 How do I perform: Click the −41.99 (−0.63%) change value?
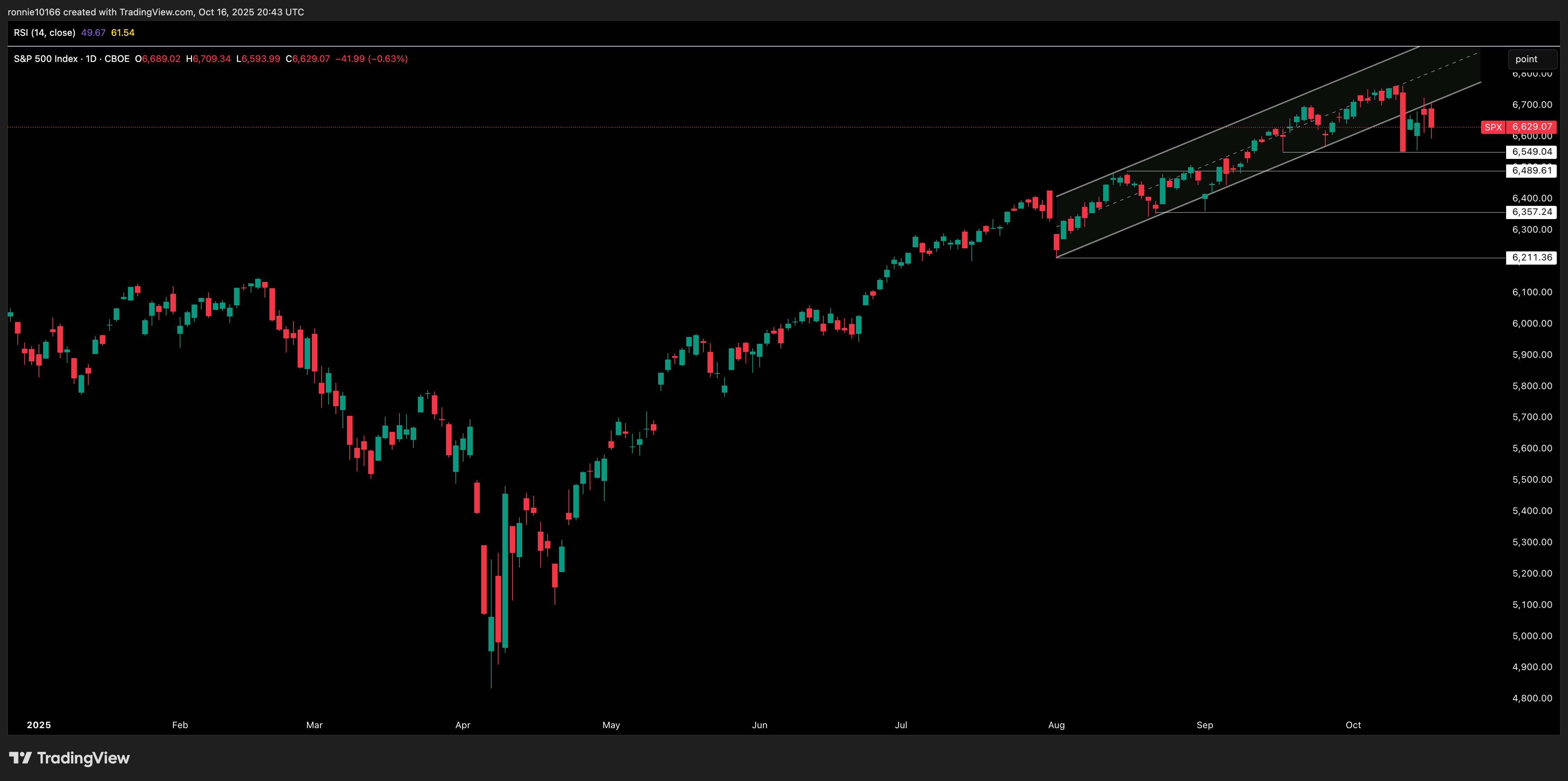point(371,59)
